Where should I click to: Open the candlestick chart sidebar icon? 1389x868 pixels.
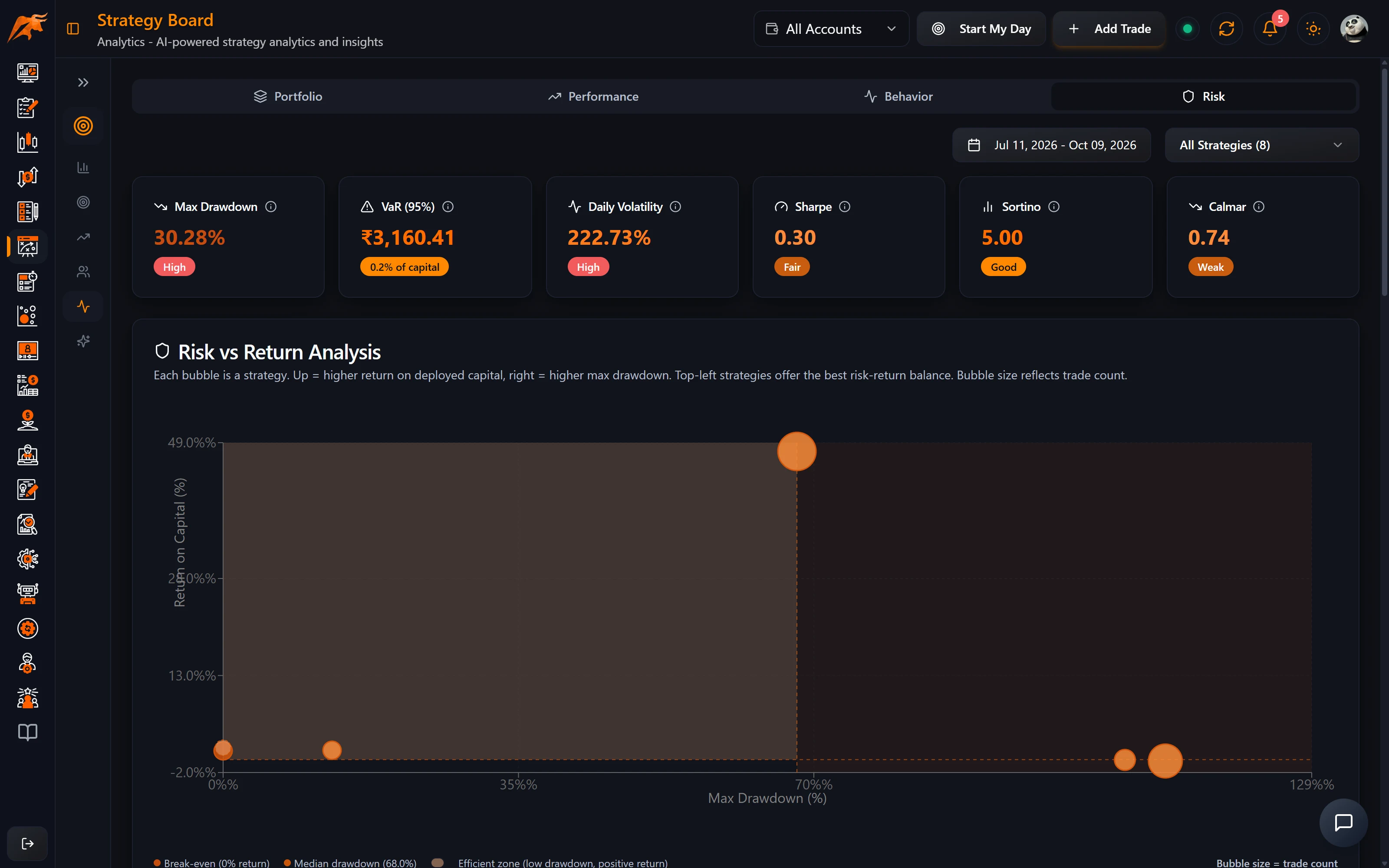(27, 142)
